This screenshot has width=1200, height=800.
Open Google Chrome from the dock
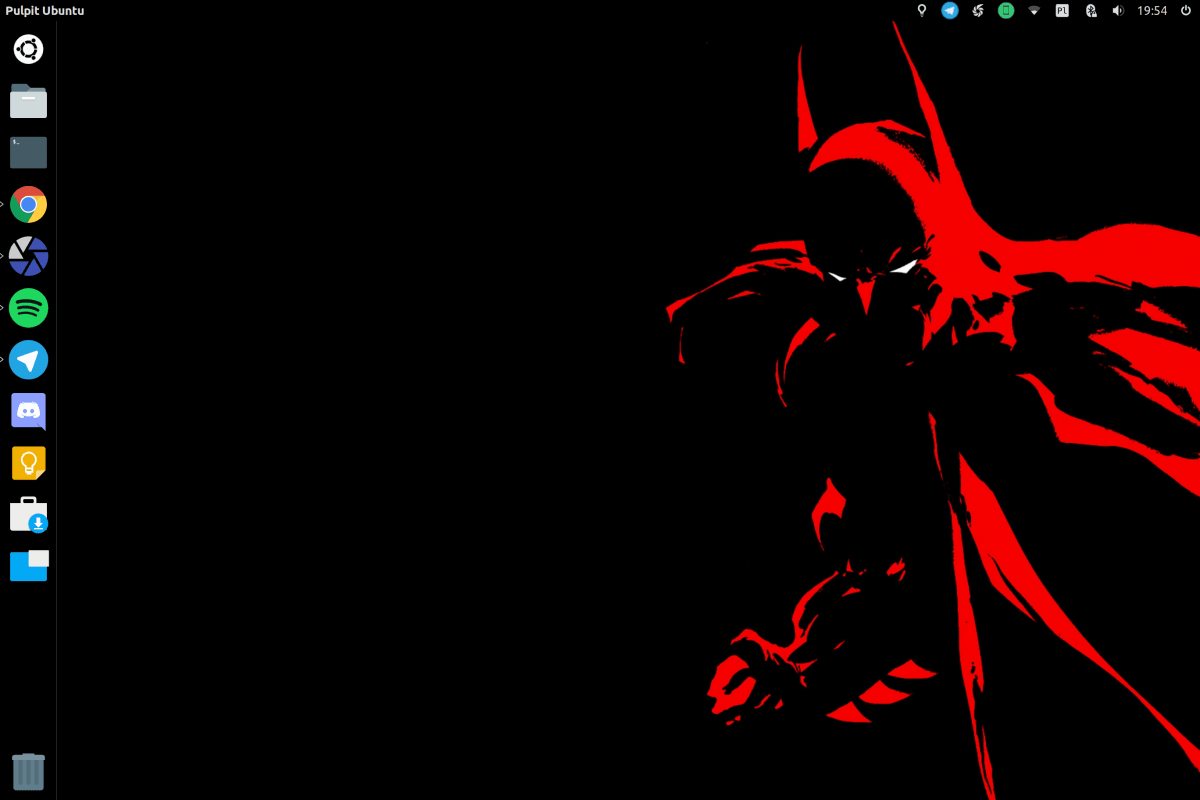pyautogui.click(x=28, y=205)
